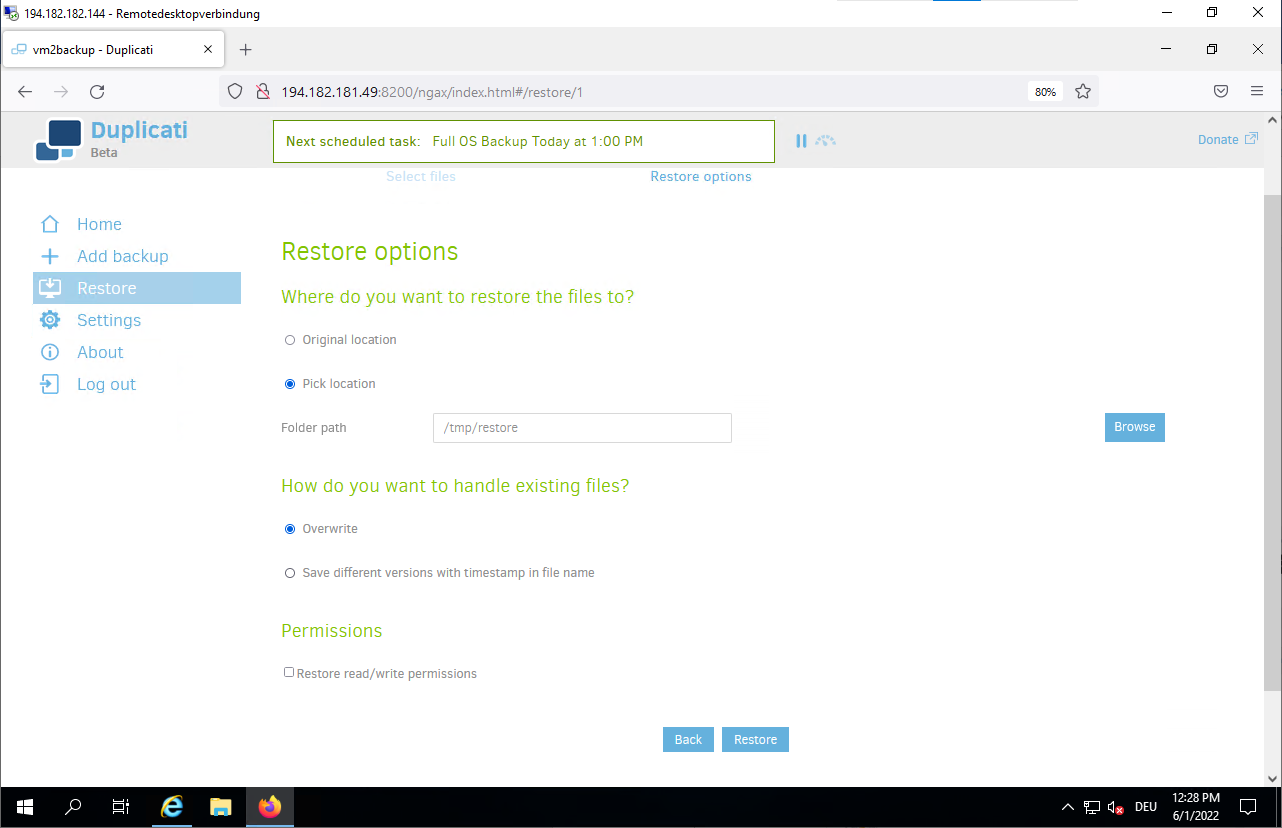Click the Folder path input field
Image resolution: width=1282 pixels, height=828 pixels.
[582, 428]
